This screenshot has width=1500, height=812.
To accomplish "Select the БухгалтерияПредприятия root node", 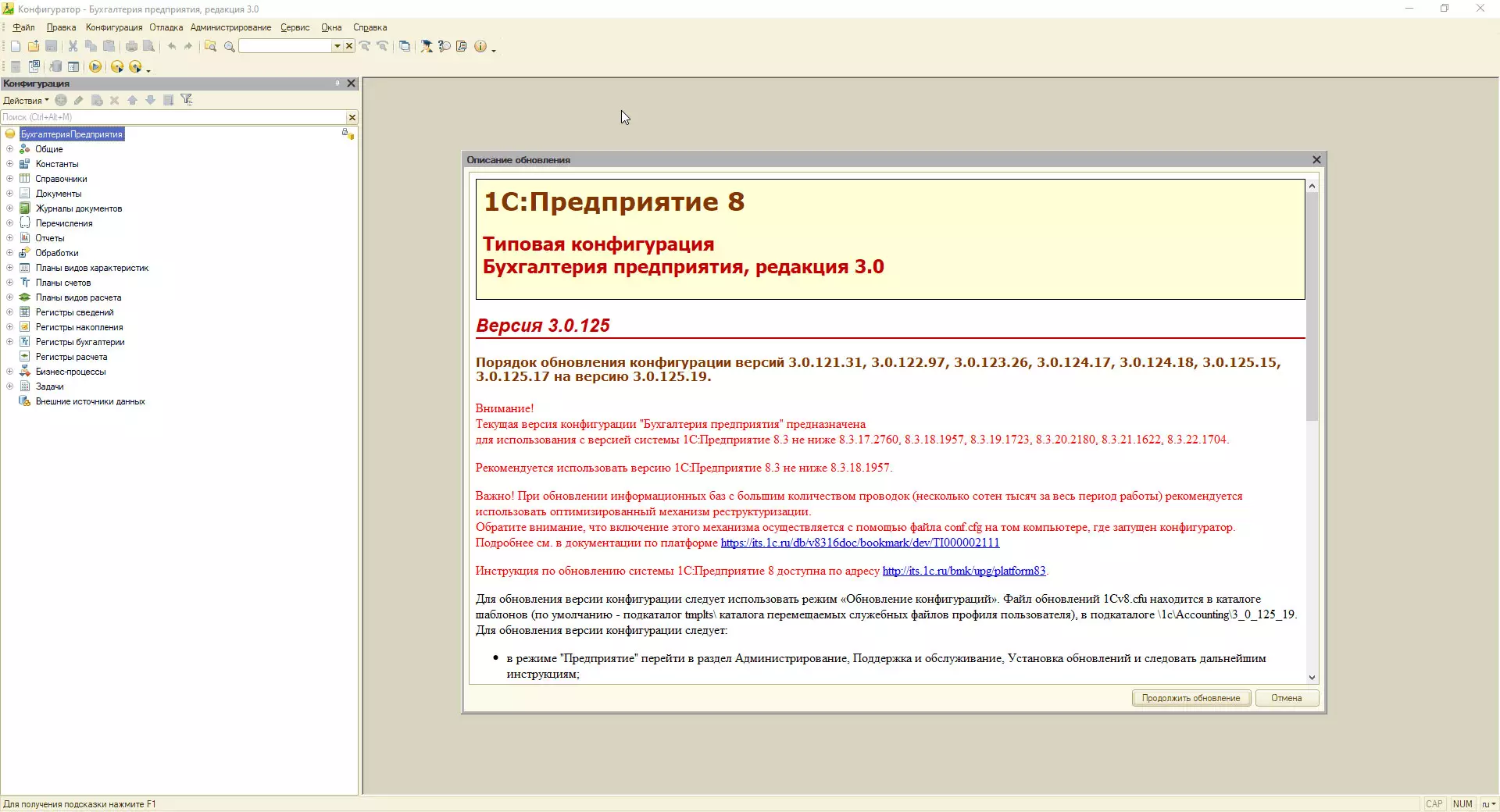I will click(x=71, y=134).
